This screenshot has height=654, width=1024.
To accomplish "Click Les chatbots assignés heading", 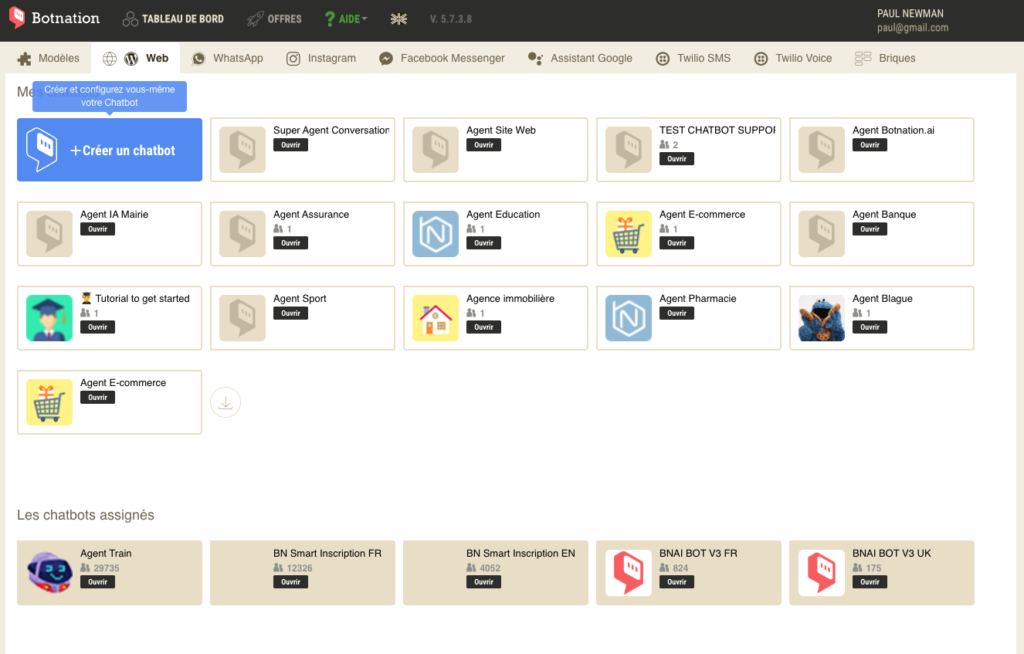I will (86, 515).
